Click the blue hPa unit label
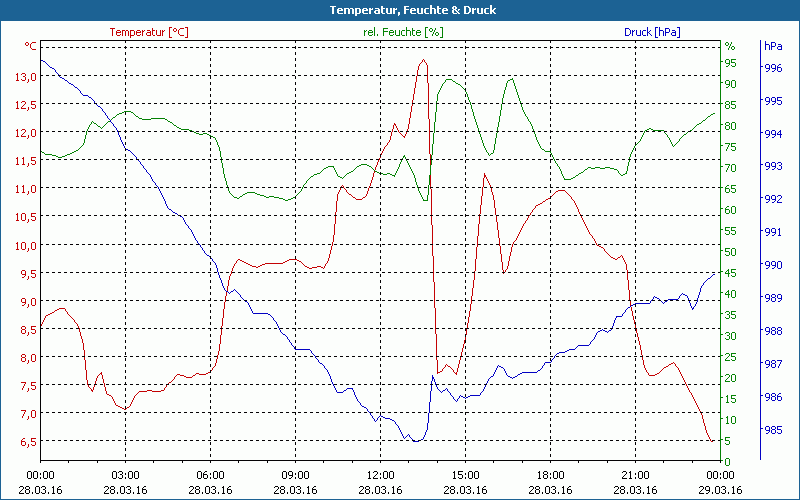Viewport: 800px width, 500px height. point(772,46)
